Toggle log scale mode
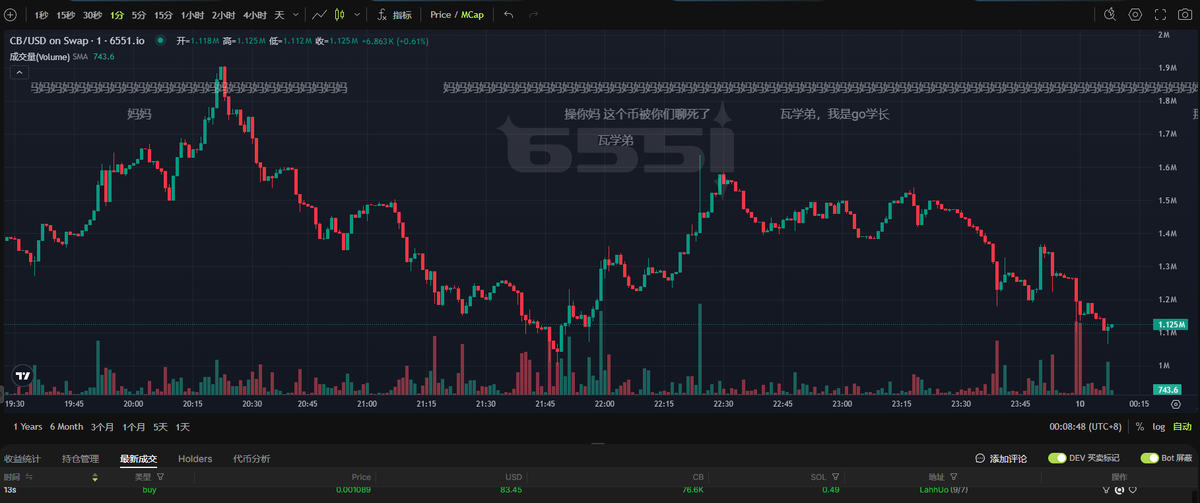The image size is (1200, 503). coord(1158,426)
